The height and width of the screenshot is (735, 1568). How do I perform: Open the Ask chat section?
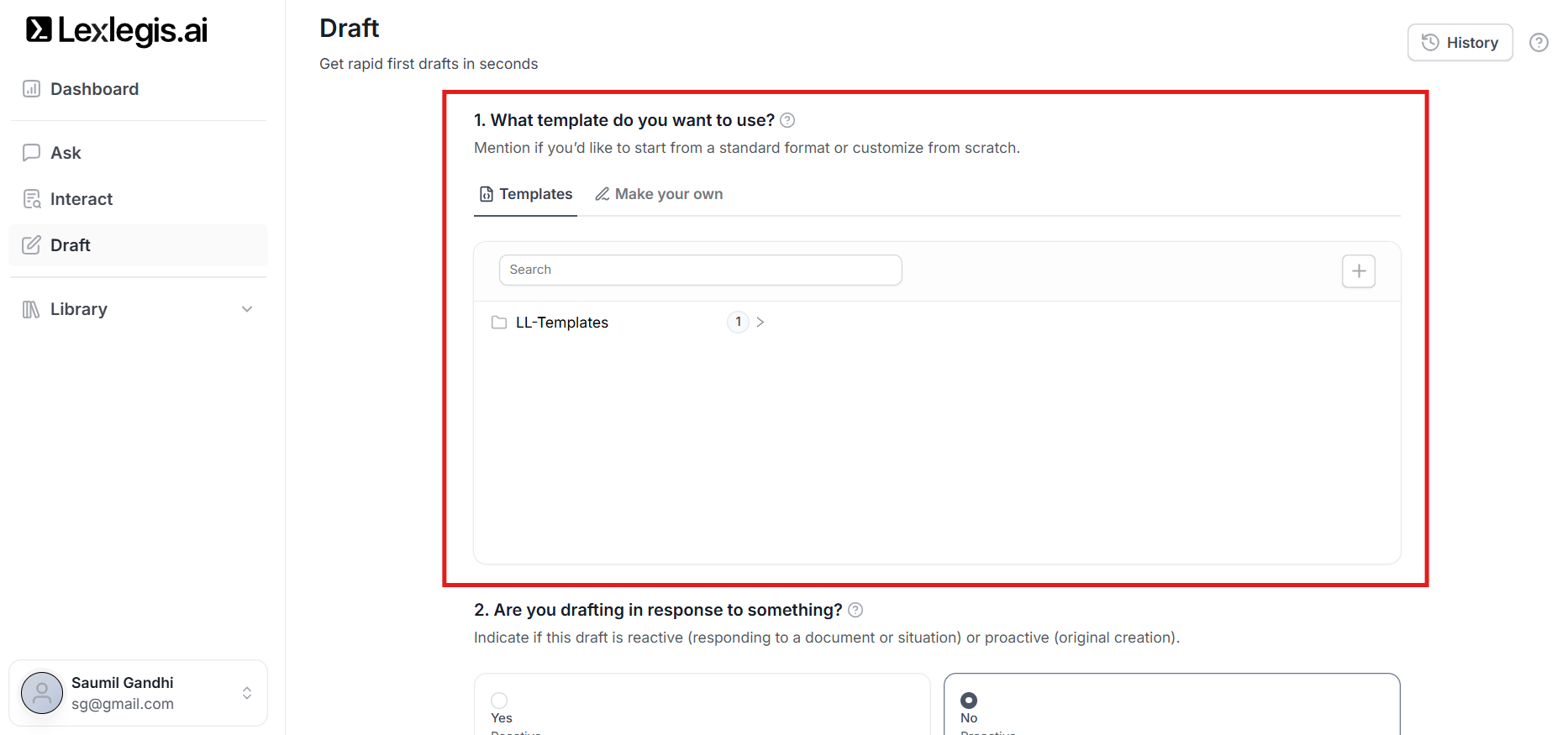coord(66,153)
